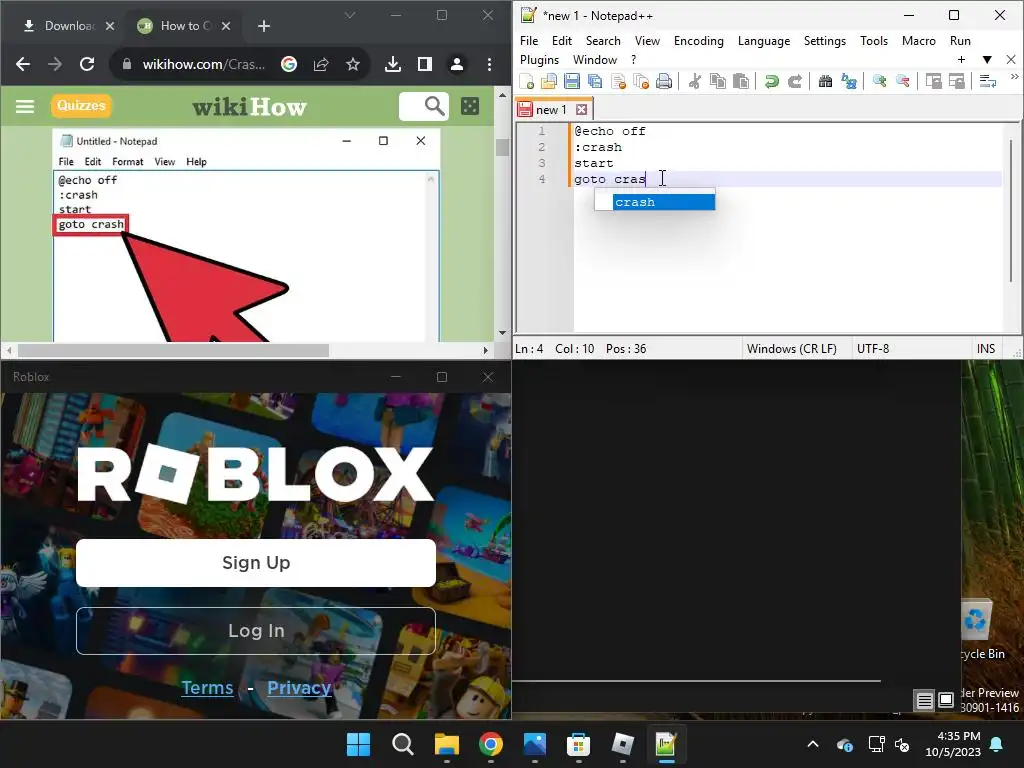1024x768 pixels.
Task: Copy selection using Notepad++ toolbar
Action: pos(718,82)
